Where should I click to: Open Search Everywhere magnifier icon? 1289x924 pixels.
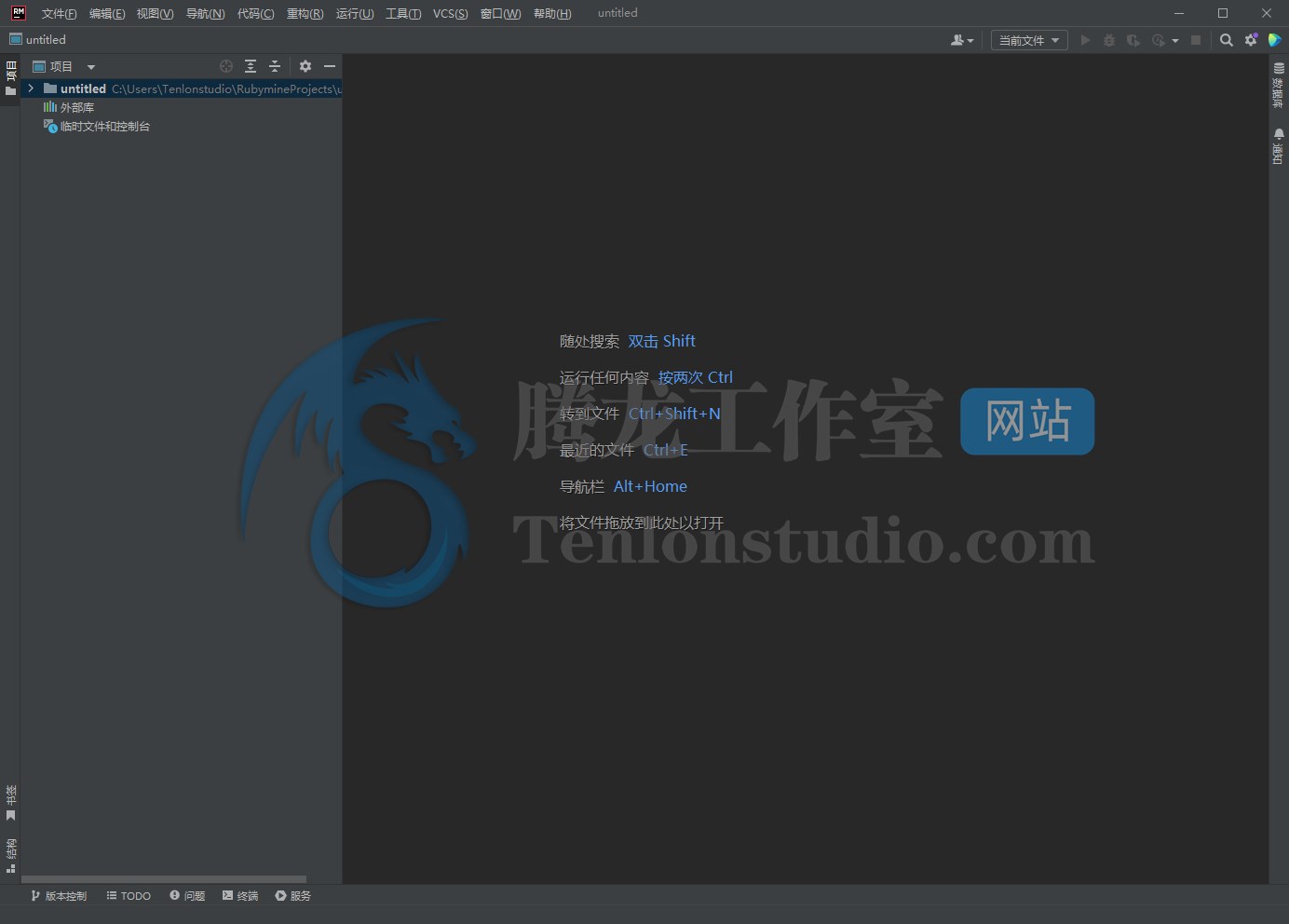(x=1227, y=40)
